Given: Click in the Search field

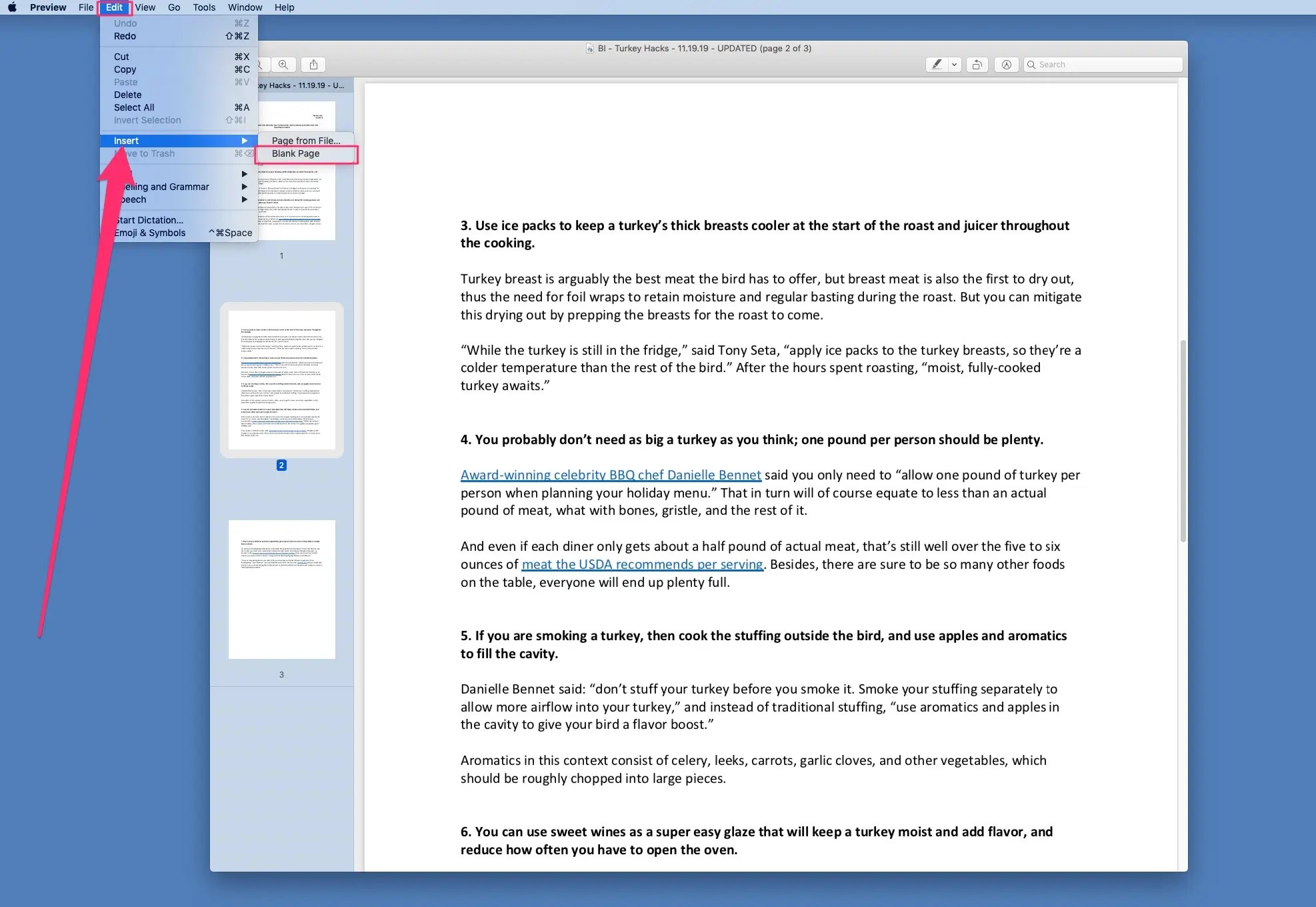Looking at the screenshot, I should coord(1107,65).
